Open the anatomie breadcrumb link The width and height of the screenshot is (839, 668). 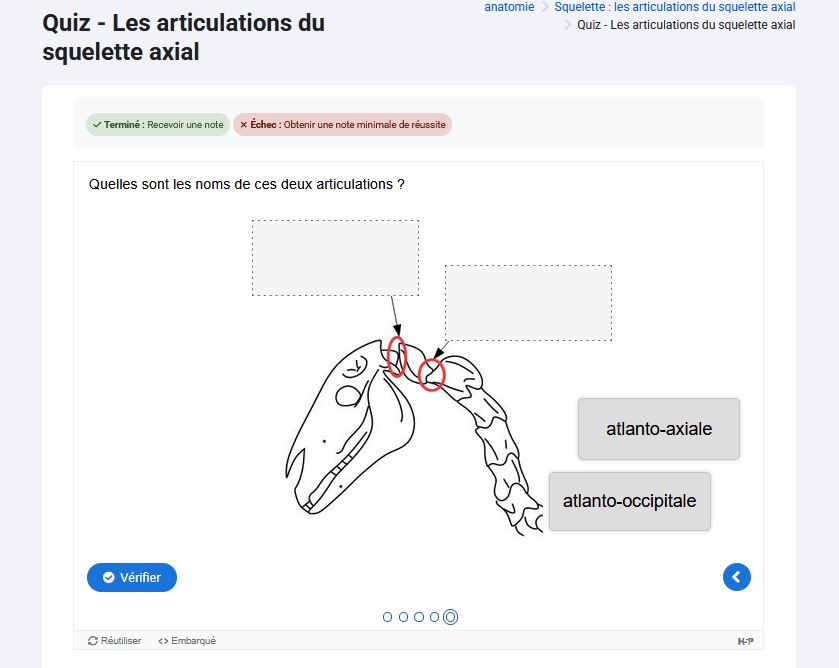click(509, 7)
